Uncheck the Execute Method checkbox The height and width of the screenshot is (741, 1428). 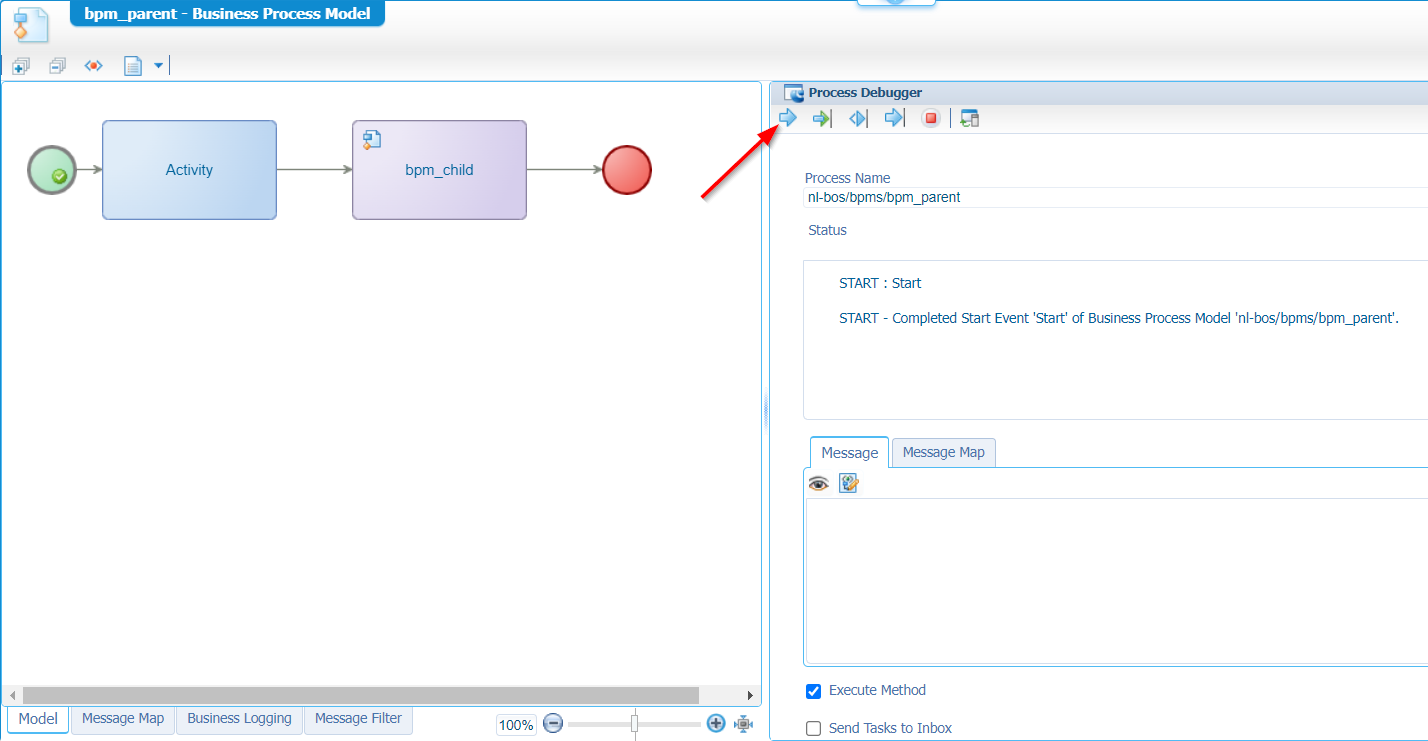[814, 691]
